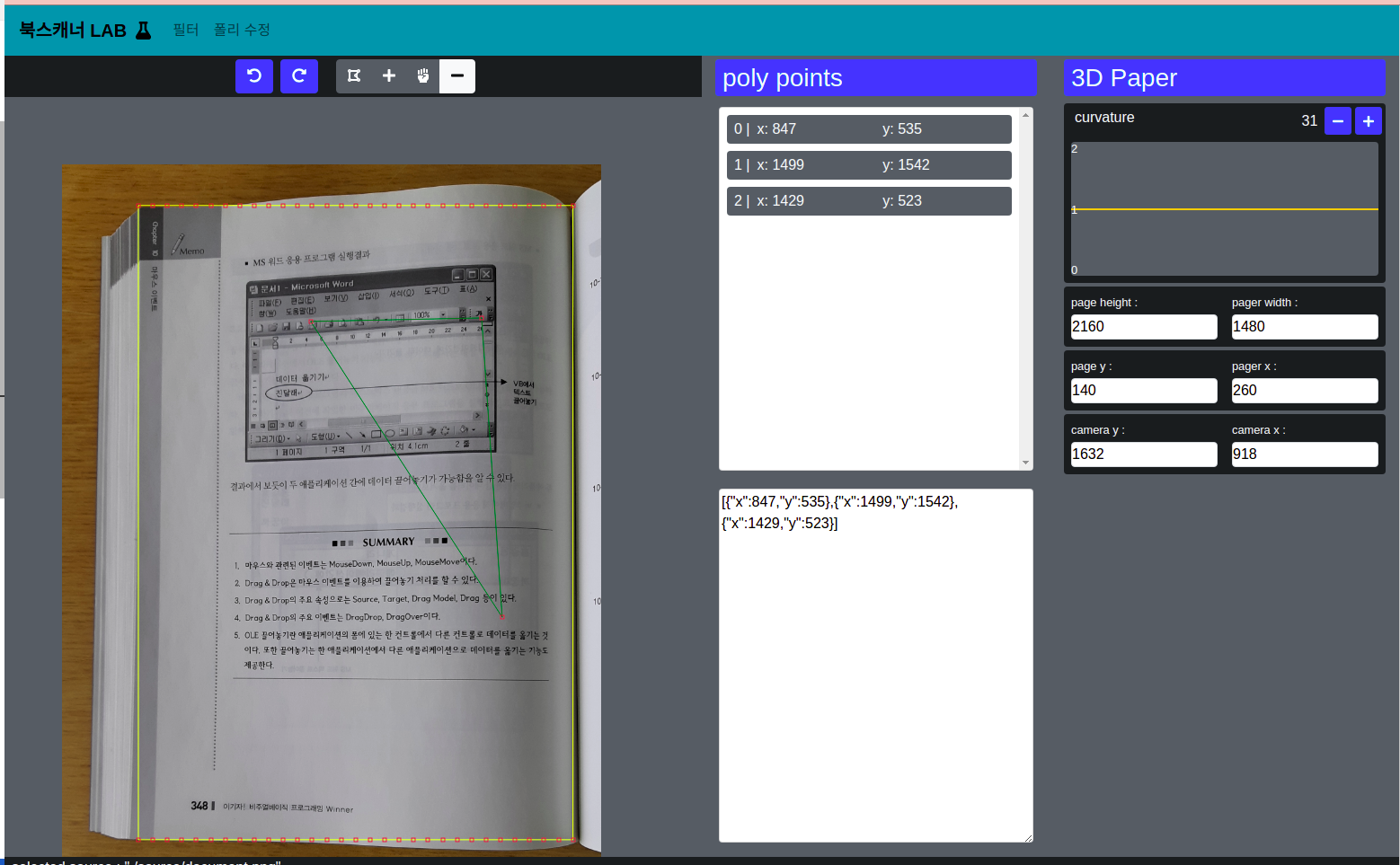Select the grab hand tool
Viewport: 1400px width, 865px height.
[x=423, y=76]
